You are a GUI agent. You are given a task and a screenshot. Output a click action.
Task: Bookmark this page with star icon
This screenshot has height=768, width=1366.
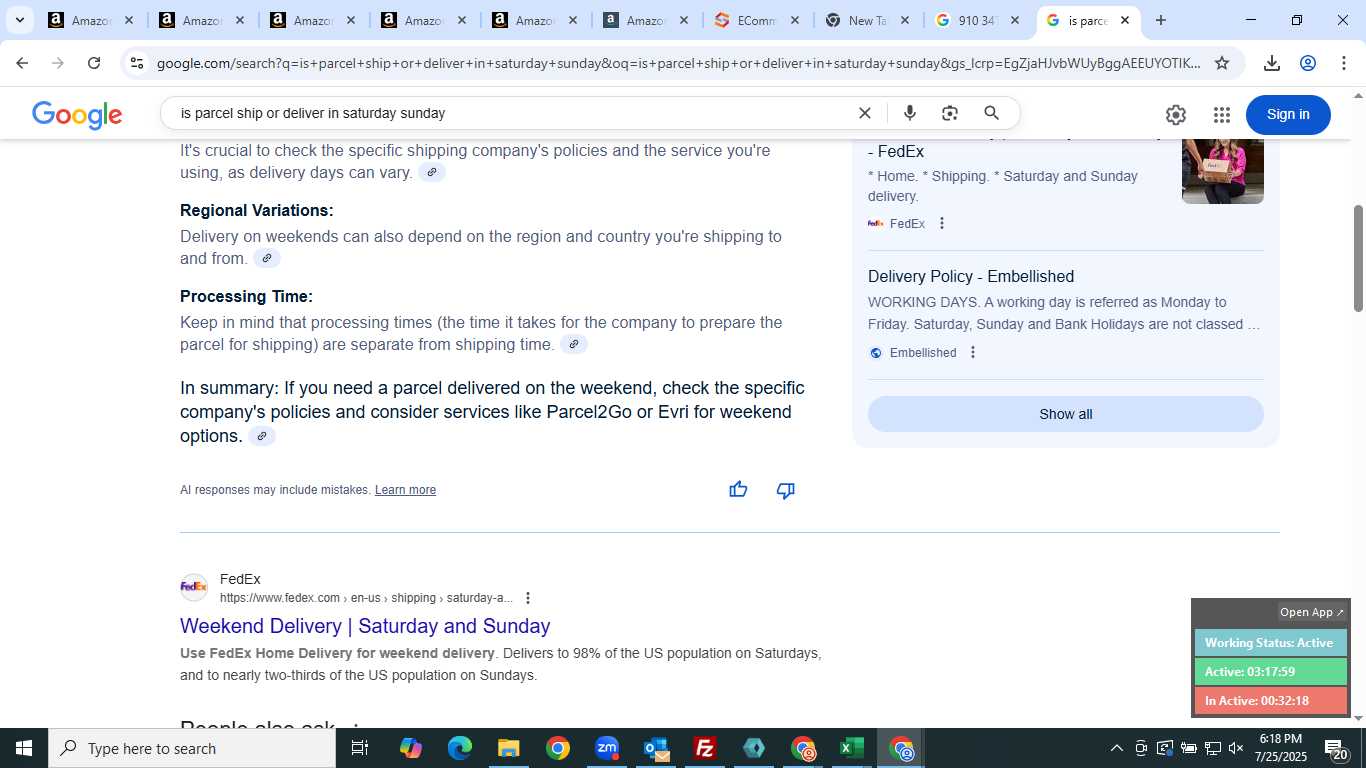[x=1221, y=63]
